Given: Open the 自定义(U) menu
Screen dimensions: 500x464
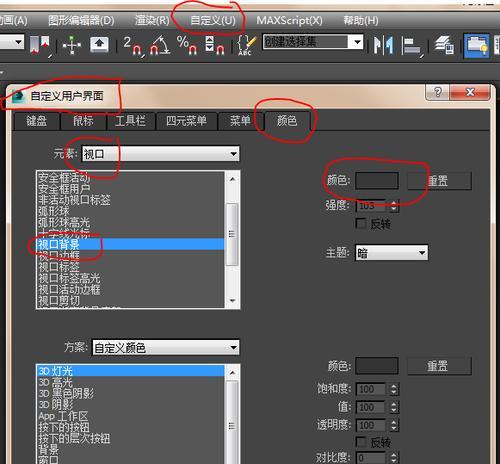Looking at the screenshot, I should point(213,21).
